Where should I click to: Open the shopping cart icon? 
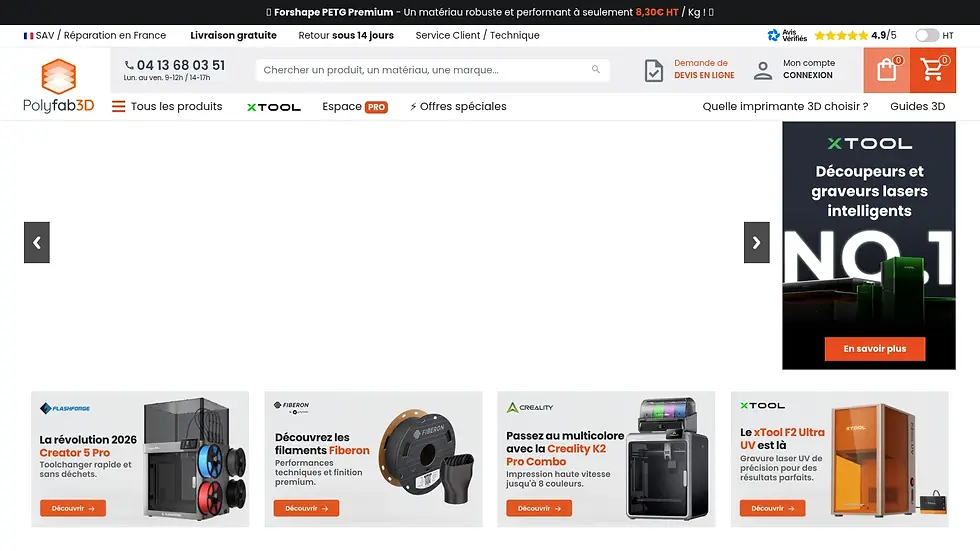click(932, 70)
